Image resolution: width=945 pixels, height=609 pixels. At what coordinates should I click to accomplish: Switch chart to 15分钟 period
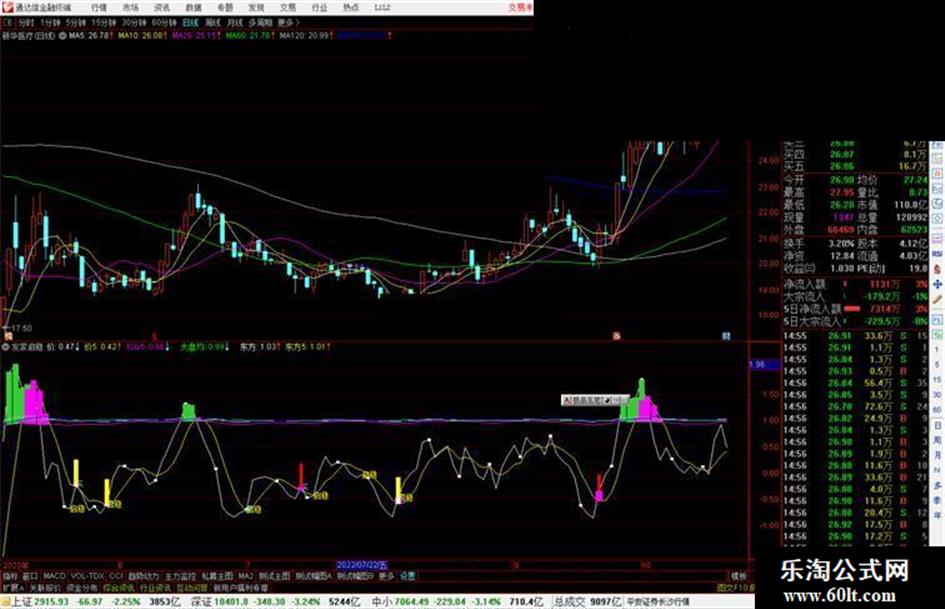coord(103,22)
